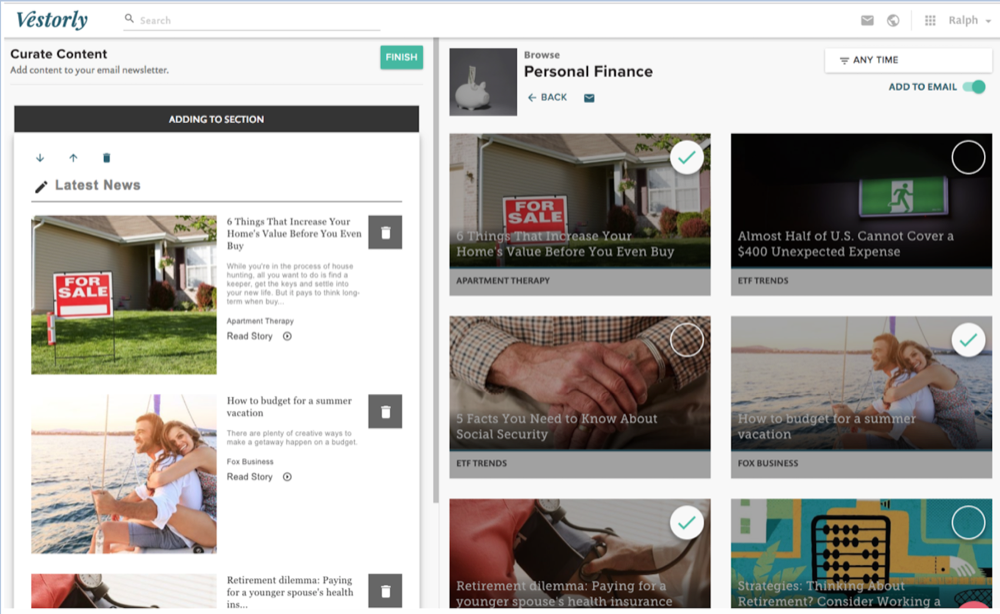This screenshot has height=614, width=1000.
Task: Uncheck the home's value article card
Action: click(686, 157)
